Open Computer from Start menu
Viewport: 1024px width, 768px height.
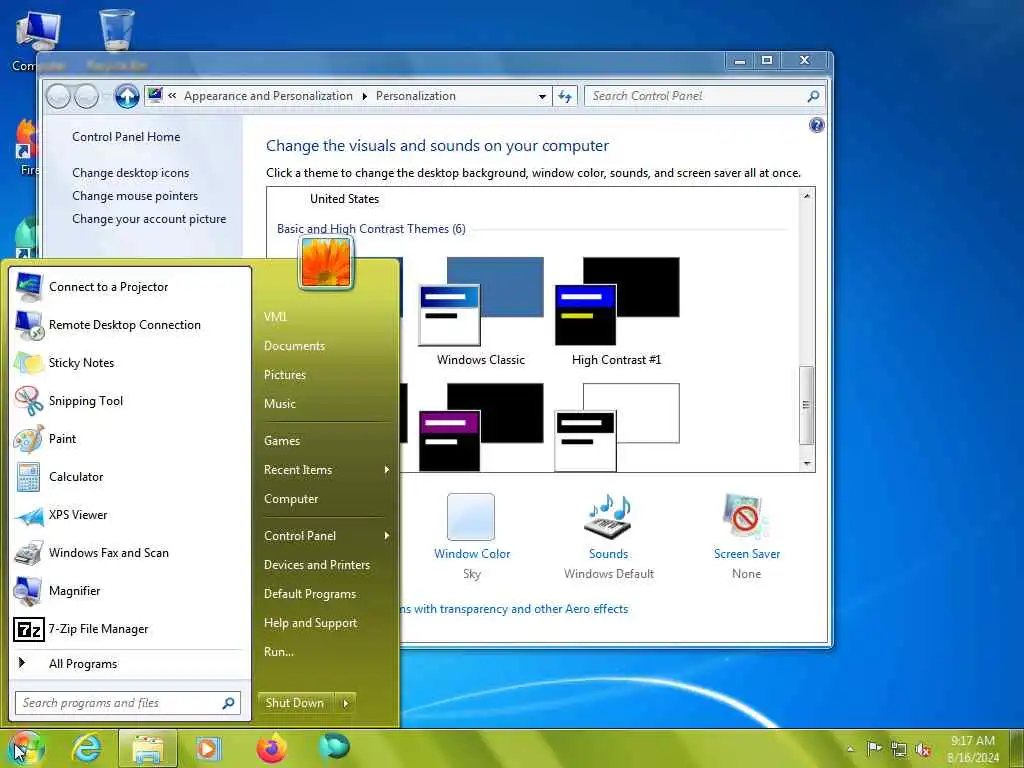291,499
